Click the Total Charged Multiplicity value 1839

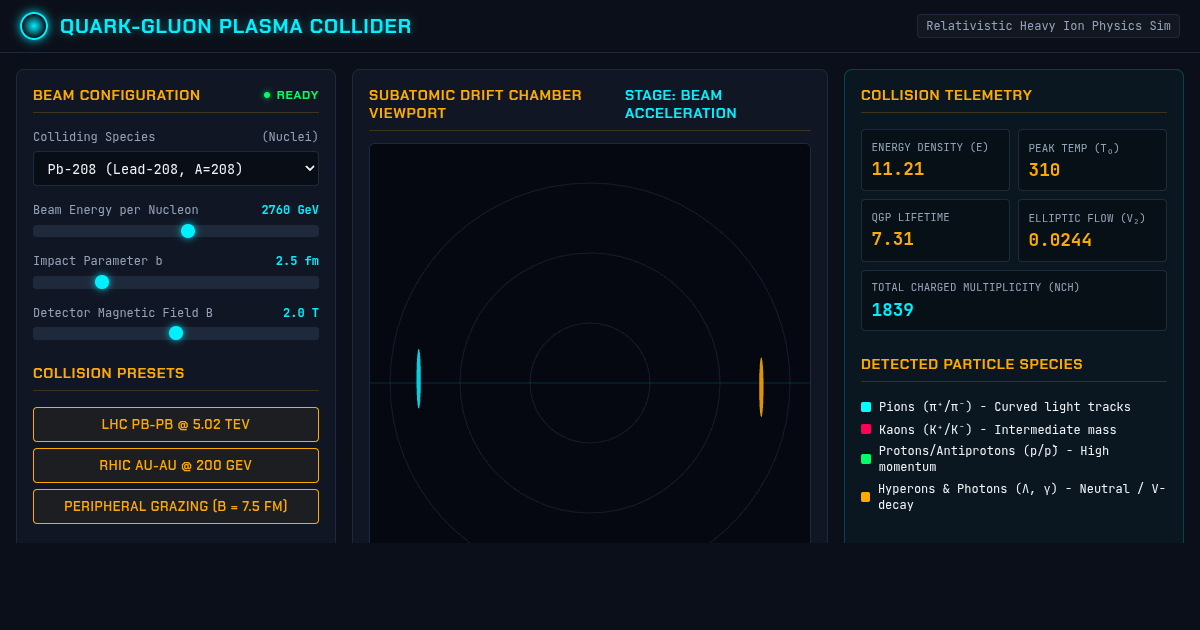pyautogui.click(x=893, y=310)
